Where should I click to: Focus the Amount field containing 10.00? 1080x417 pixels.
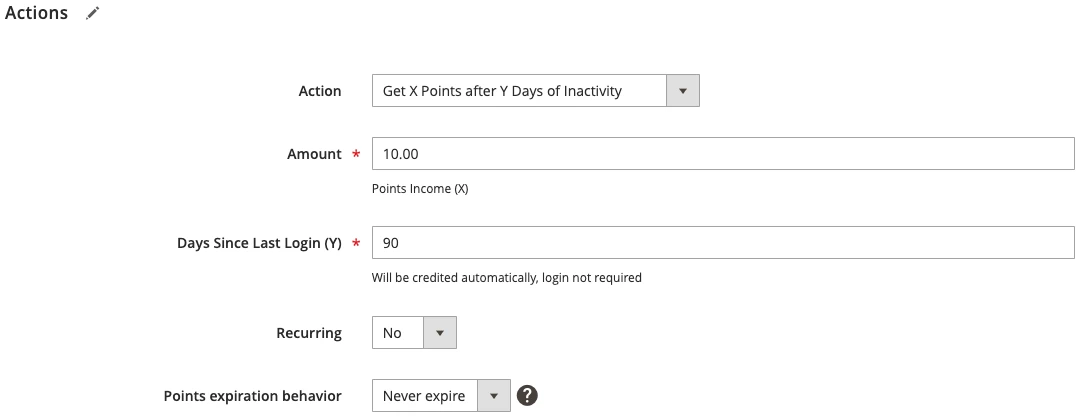723,154
